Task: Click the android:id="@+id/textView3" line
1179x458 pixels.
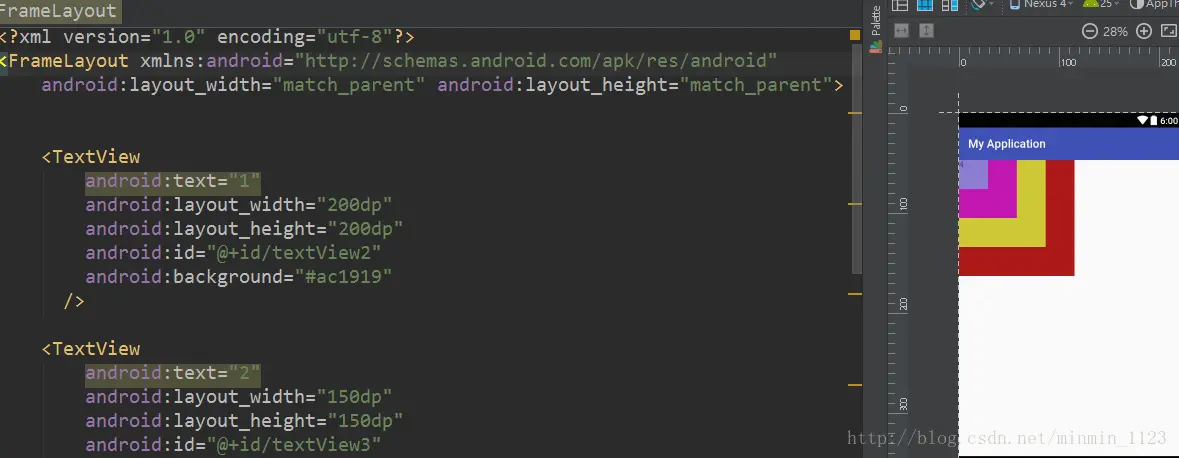Action: tap(233, 445)
